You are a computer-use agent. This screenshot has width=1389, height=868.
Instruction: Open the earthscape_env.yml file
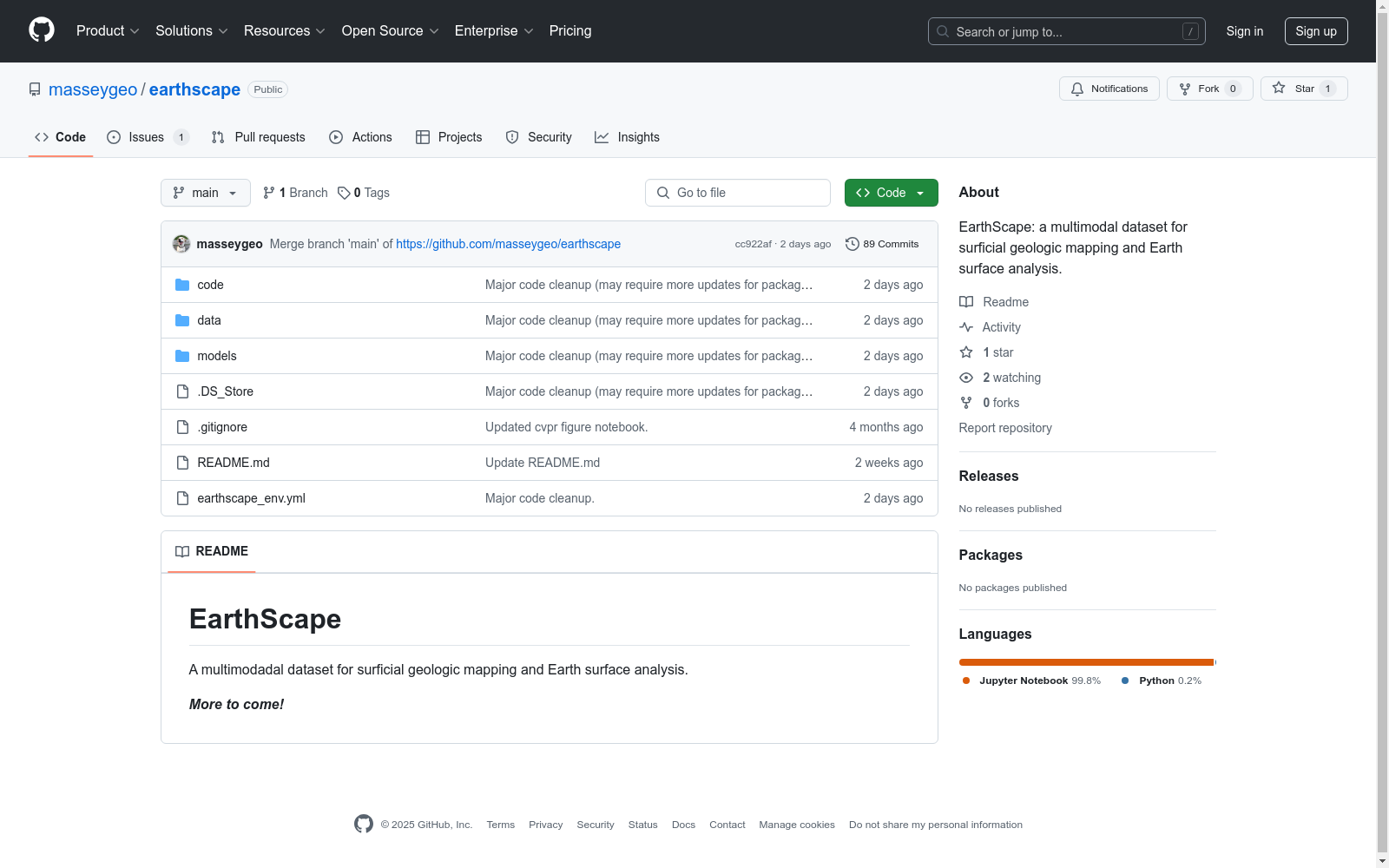pyautogui.click(x=251, y=498)
